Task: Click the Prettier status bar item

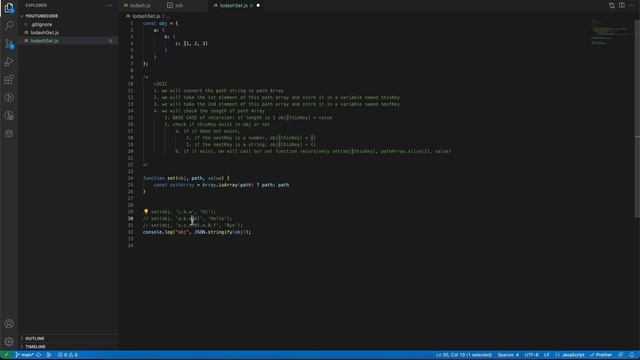Action: point(601,355)
